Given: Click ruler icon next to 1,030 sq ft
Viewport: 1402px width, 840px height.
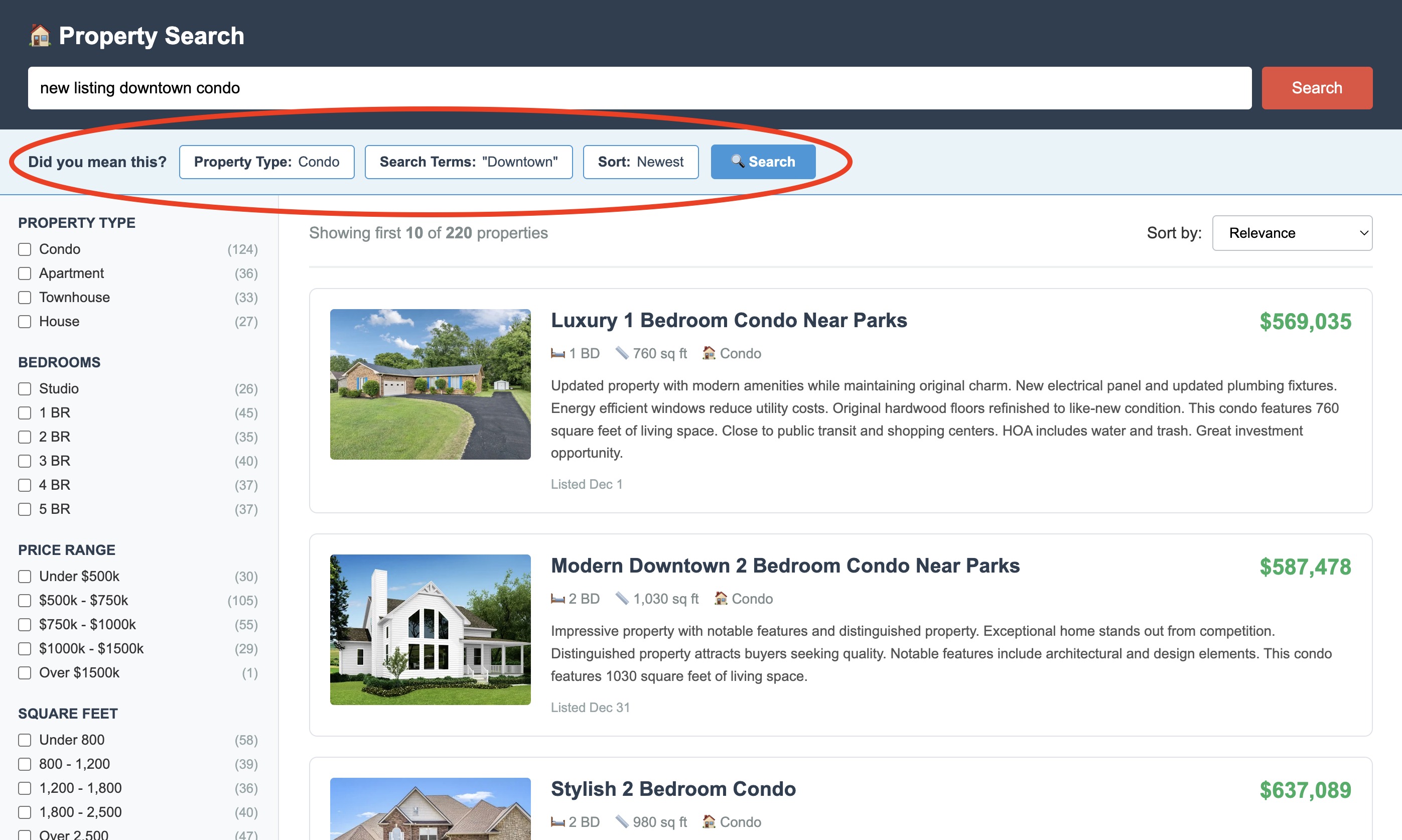Looking at the screenshot, I should tap(622, 598).
